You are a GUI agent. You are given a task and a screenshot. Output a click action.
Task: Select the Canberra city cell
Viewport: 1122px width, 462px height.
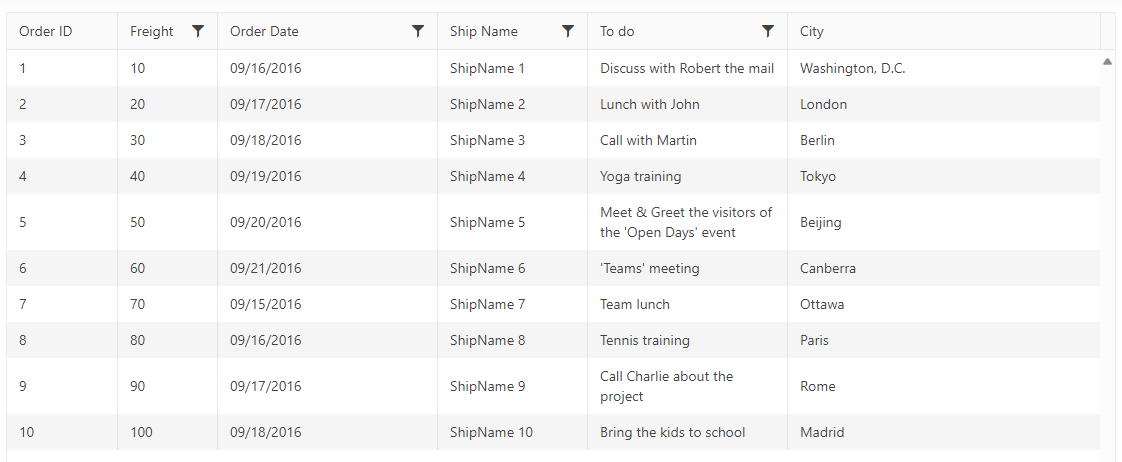pos(944,268)
